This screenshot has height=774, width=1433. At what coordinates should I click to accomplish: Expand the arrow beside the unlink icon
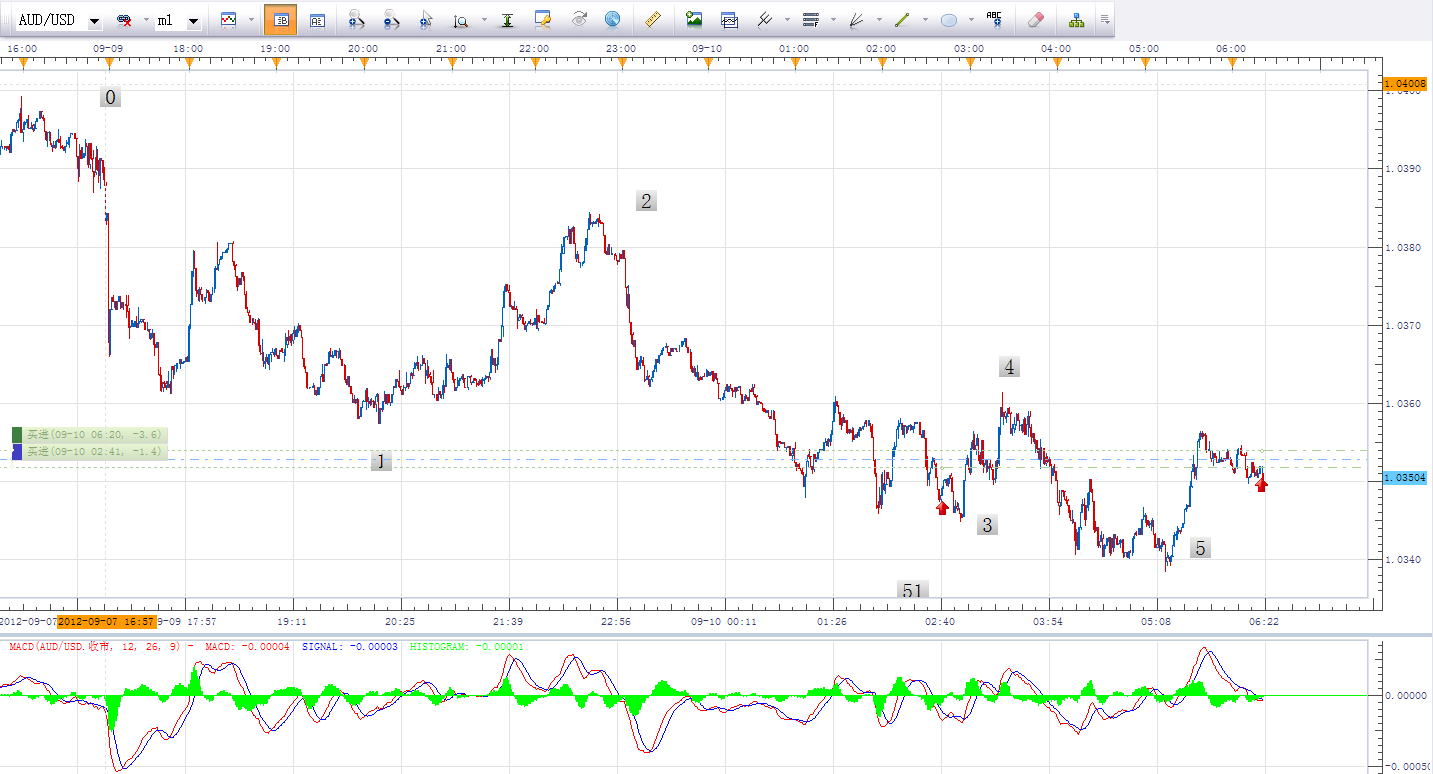(x=144, y=20)
